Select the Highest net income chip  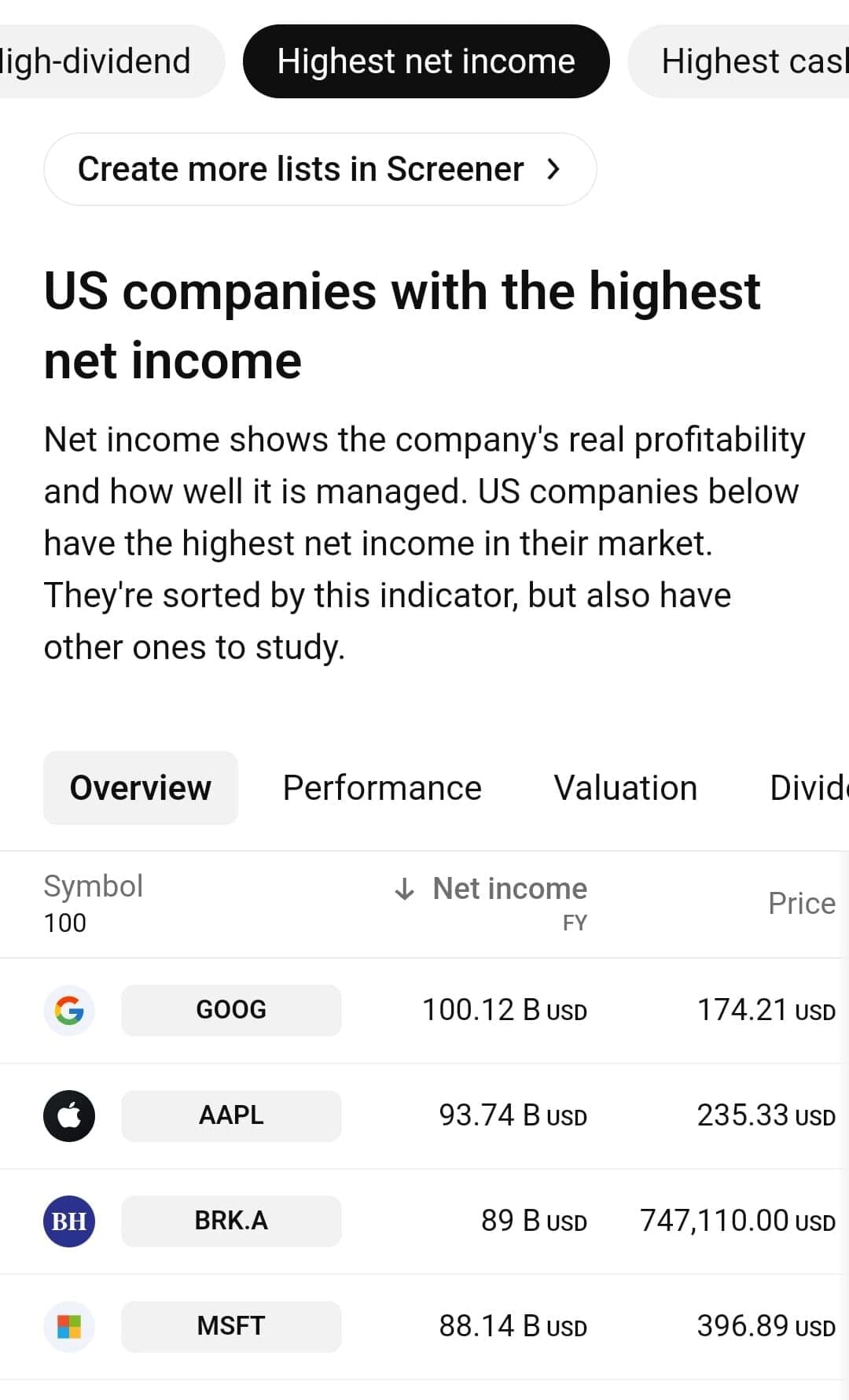coord(426,61)
